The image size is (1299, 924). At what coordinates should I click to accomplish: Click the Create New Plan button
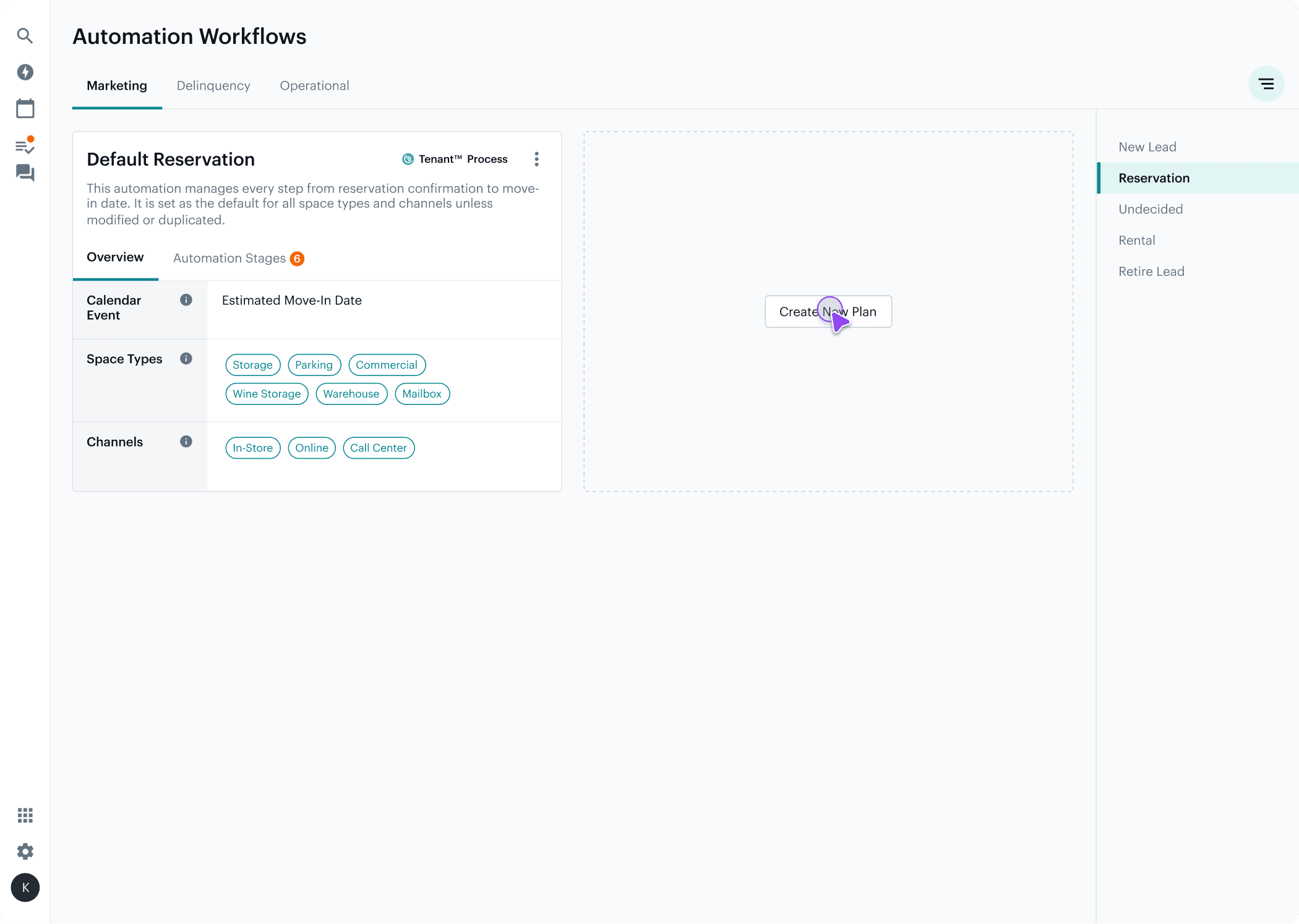point(828,312)
